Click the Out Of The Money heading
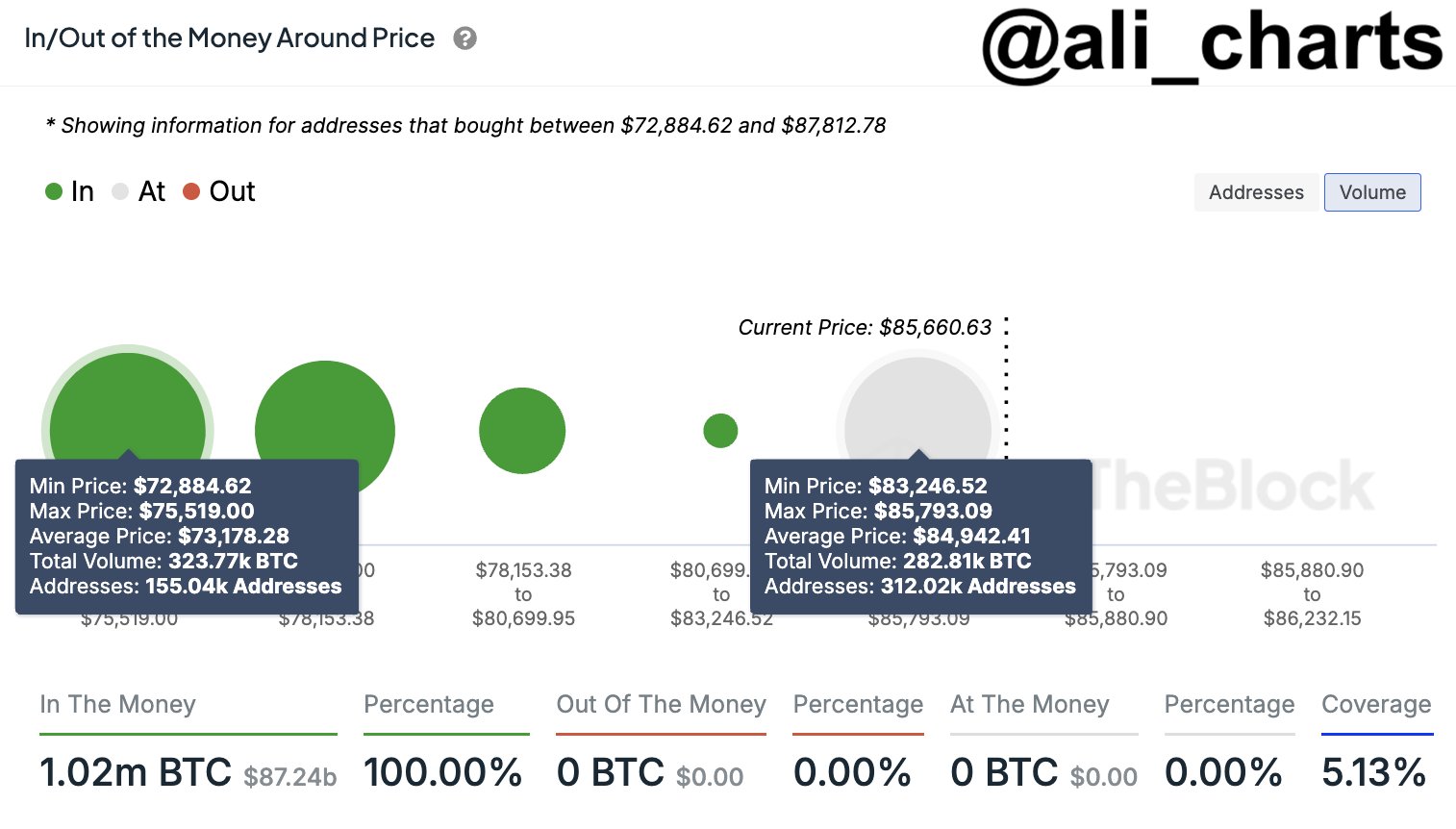Image resolution: width=1456 pixels, height=829 pixels. [x=662, y=704]
